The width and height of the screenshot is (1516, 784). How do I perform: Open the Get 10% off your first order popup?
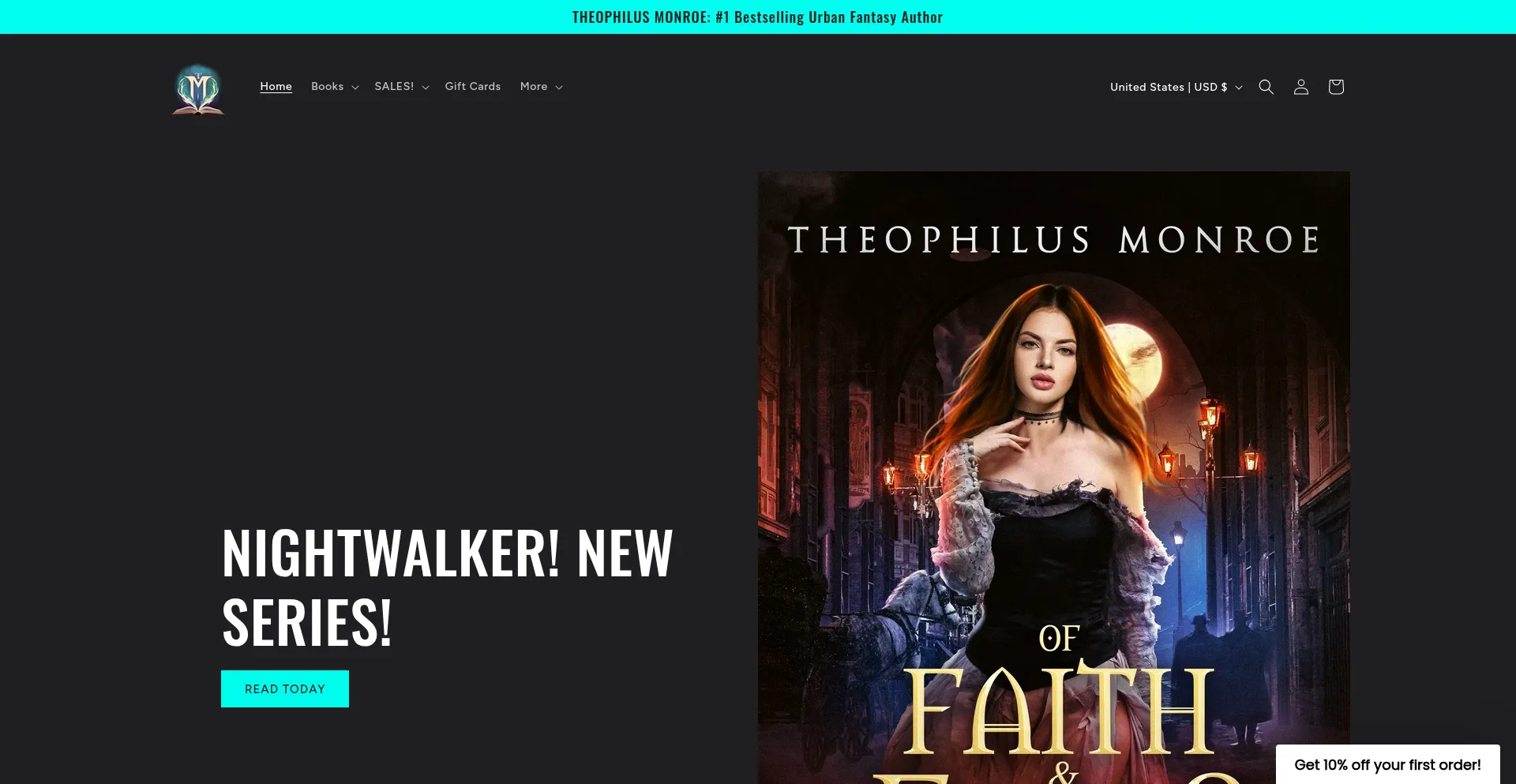point(1387,764)
